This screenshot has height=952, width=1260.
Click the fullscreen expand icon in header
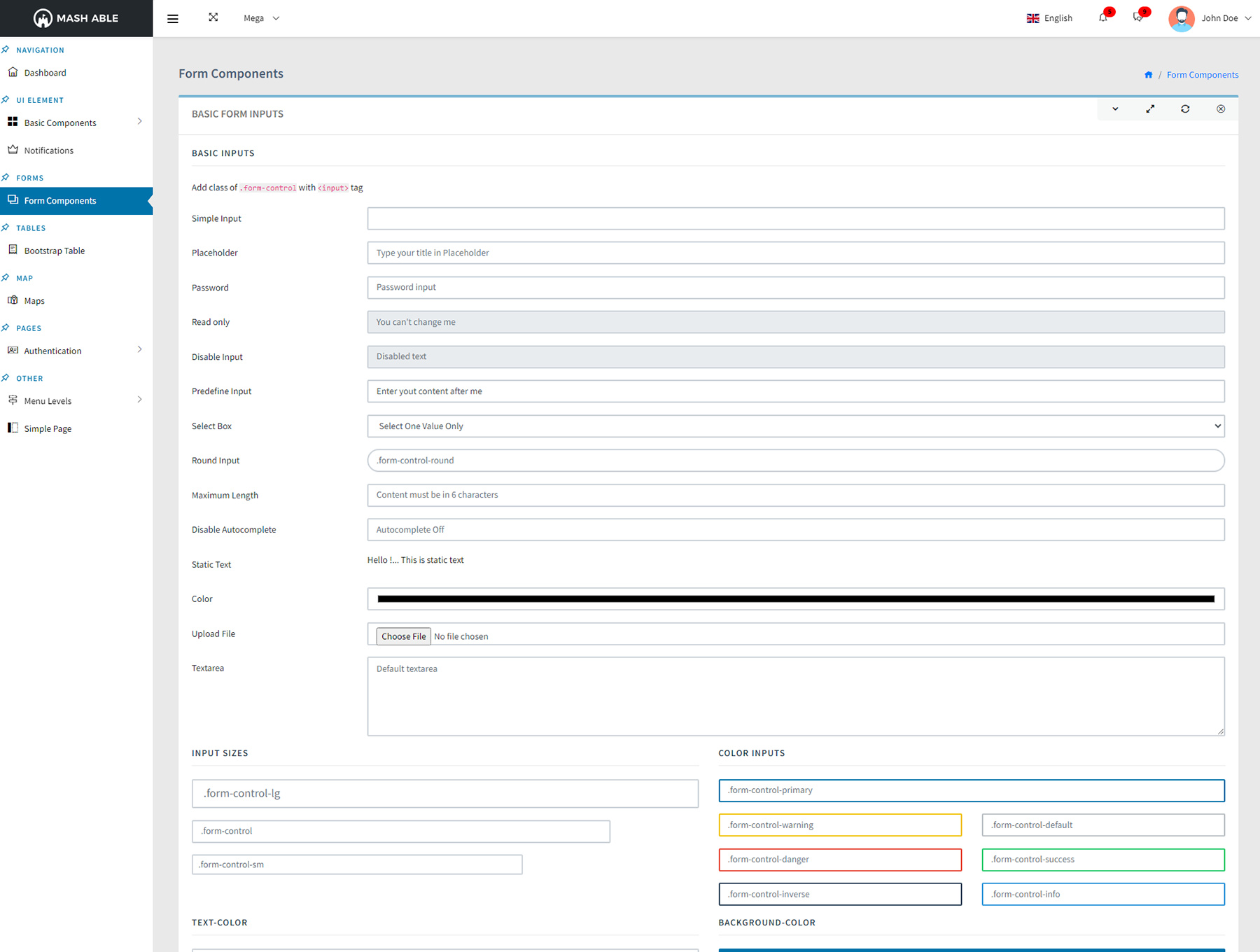coord(213,17)
